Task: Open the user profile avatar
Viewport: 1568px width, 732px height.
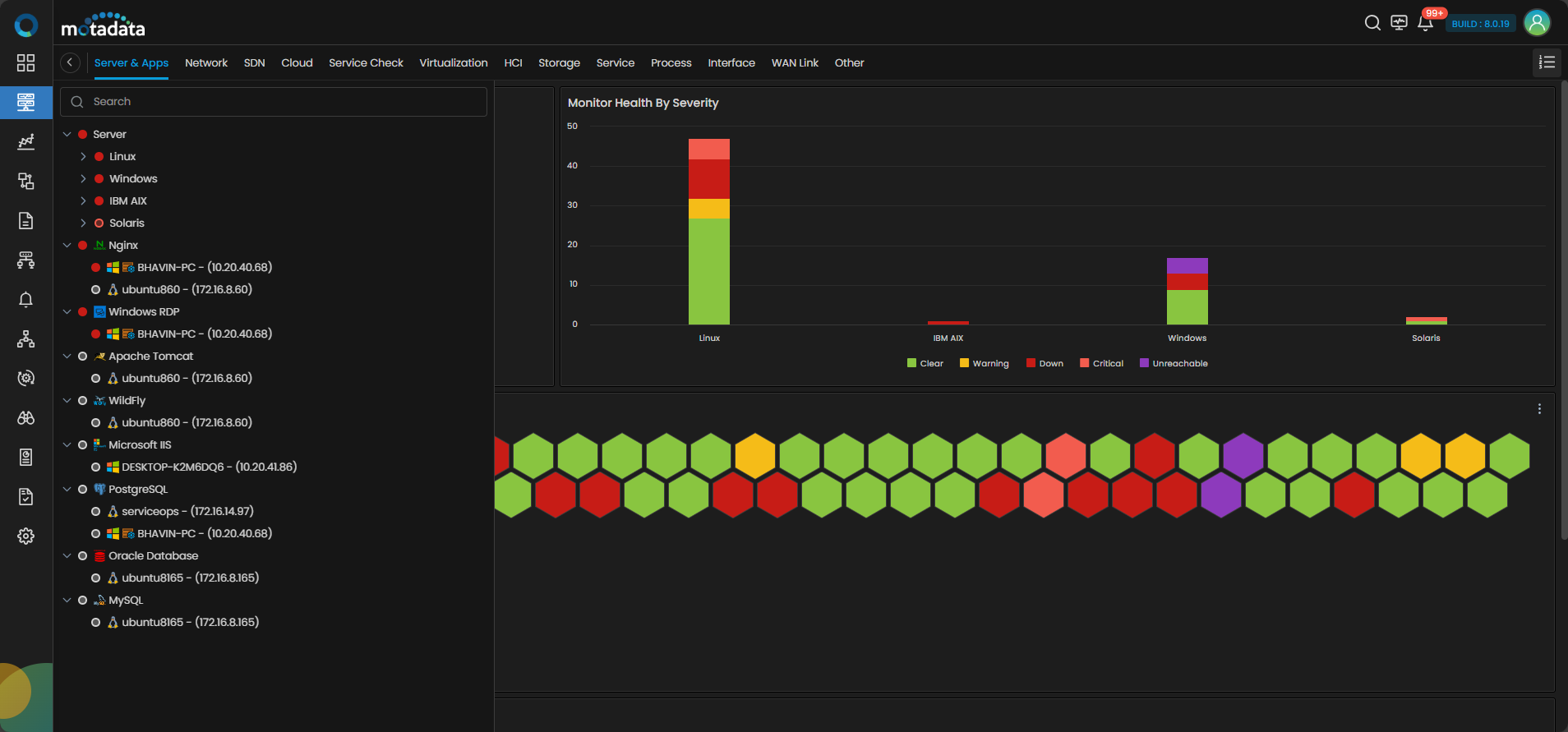Action: click(1537, 23)
